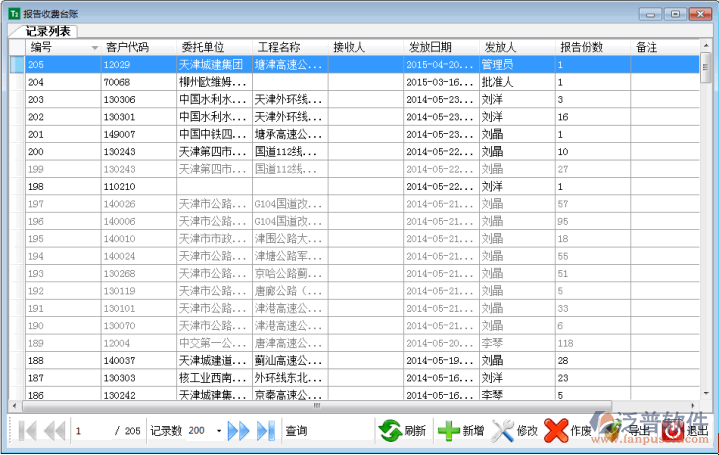
Task: Click the horizontal scrollbar left arrow
Action: [x=15, y=405]
